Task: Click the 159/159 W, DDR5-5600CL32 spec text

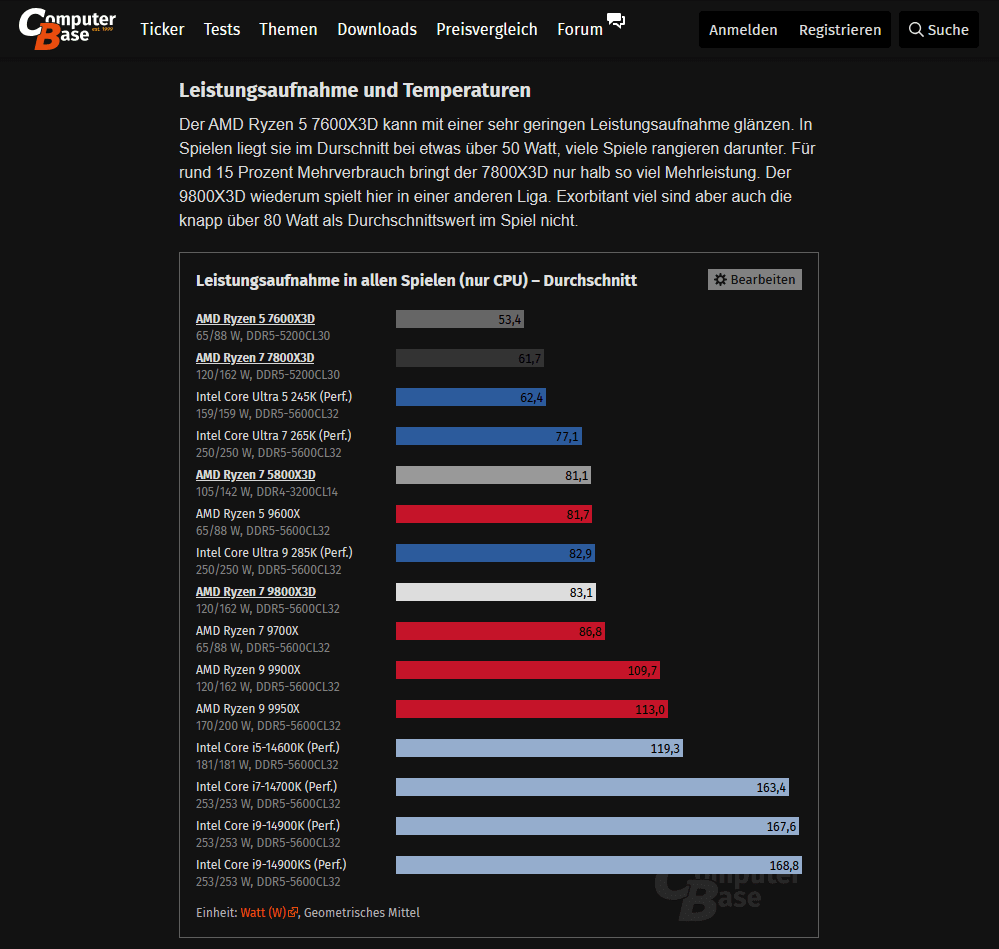Action: click(267, 413)
